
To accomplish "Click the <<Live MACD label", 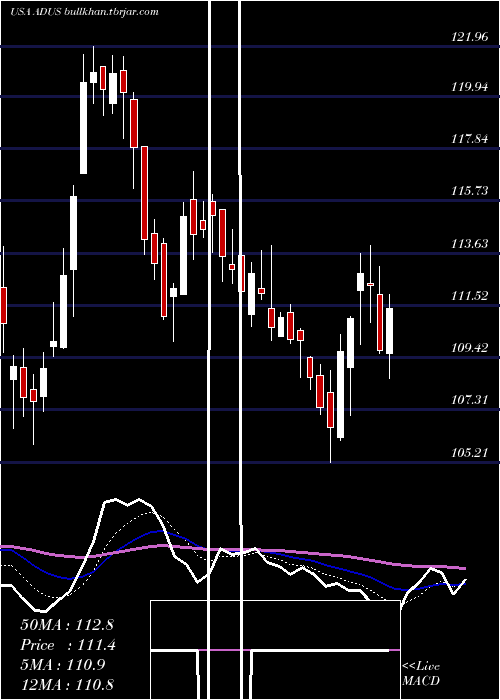I will [421, 673].
